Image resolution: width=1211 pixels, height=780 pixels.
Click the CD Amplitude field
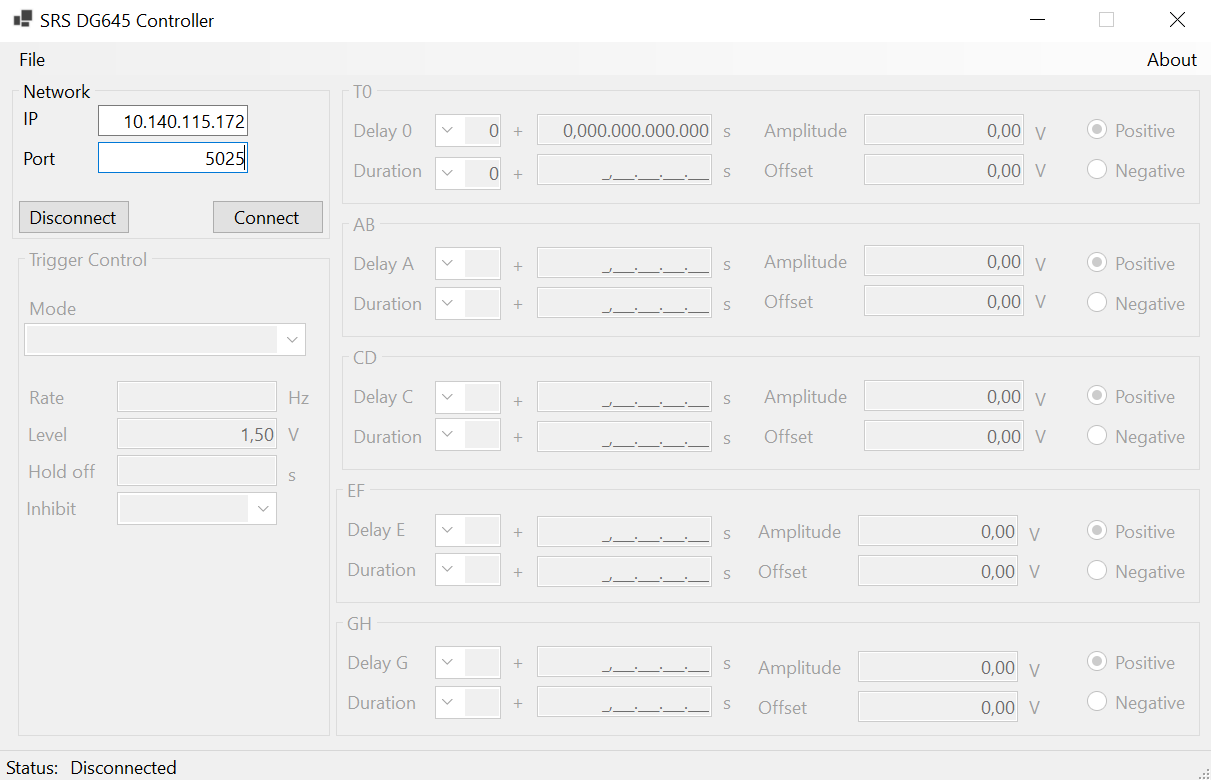[x=944, y=396]
